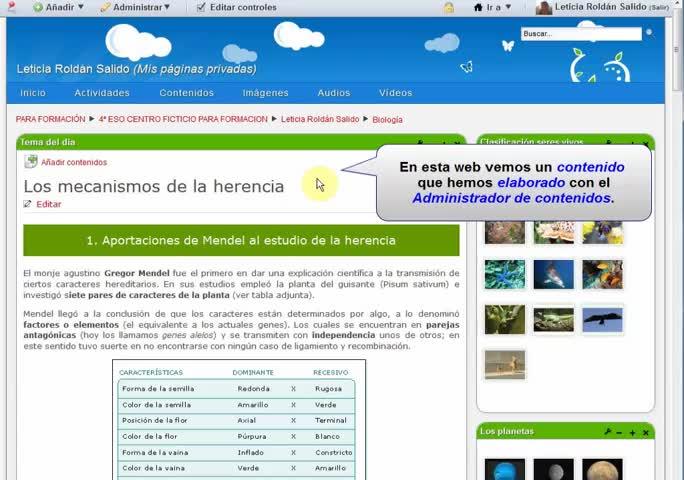Click the Forma de la semilla row
The width and height of the screenshot is (684, 480).
point(236,389)
